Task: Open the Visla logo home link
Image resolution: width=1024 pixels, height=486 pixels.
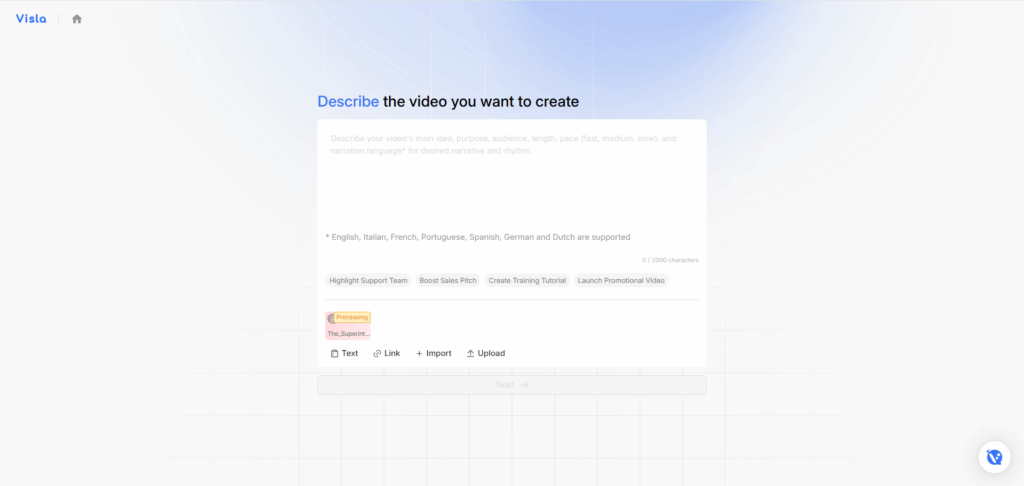Action: (x=31, y=19)
